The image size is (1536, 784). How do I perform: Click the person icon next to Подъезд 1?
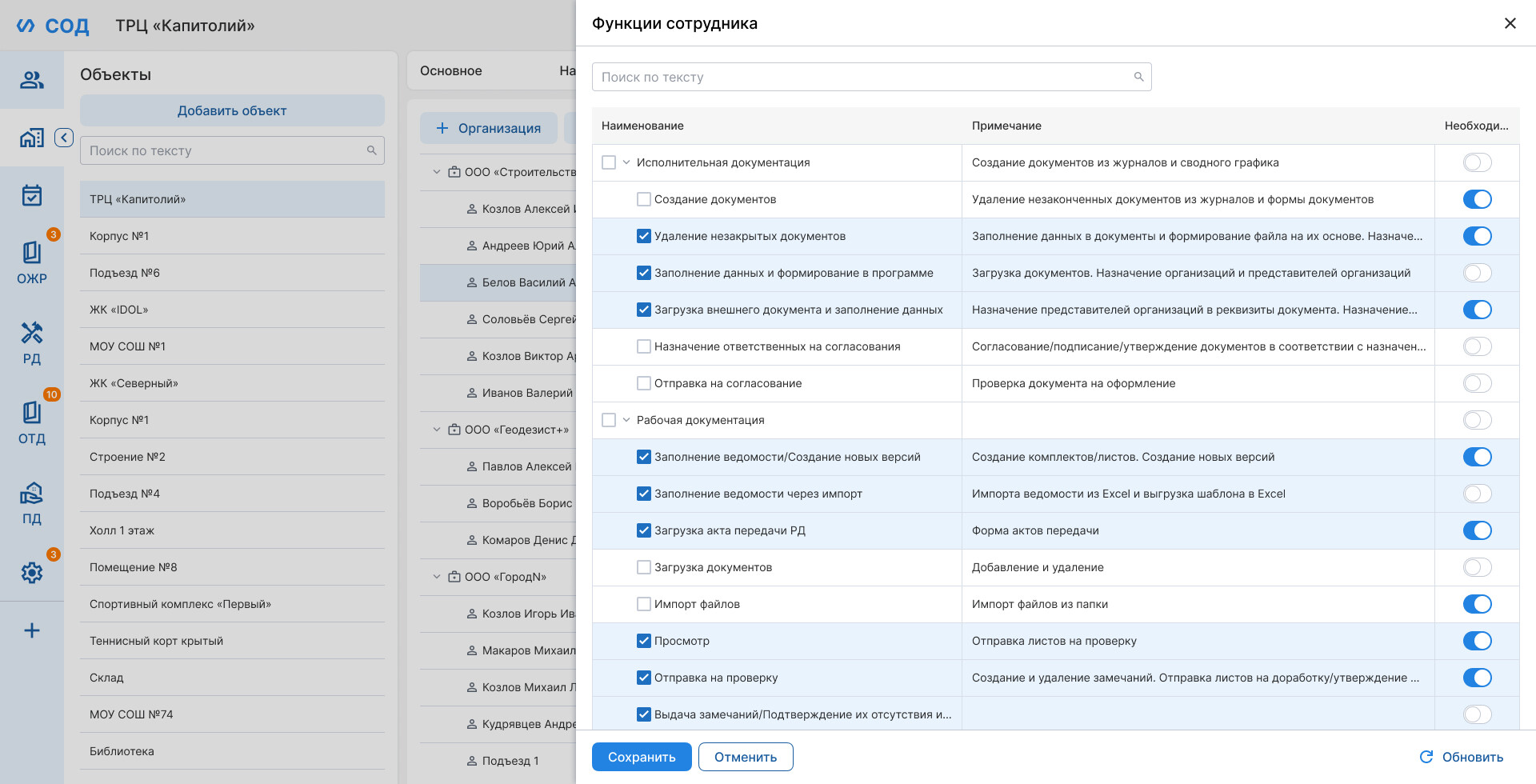472,761
